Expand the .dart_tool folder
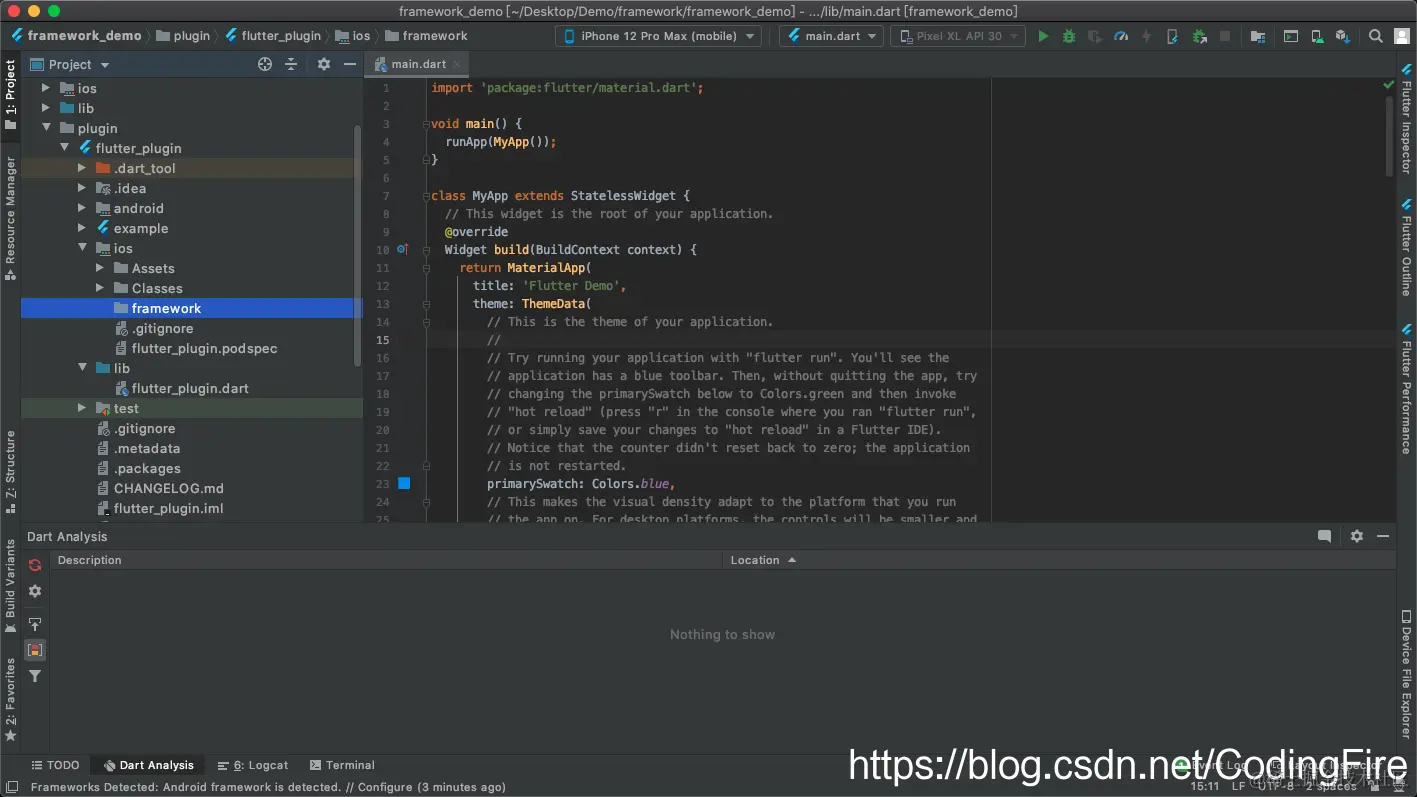1417x797 pixels. coord(82,168)
